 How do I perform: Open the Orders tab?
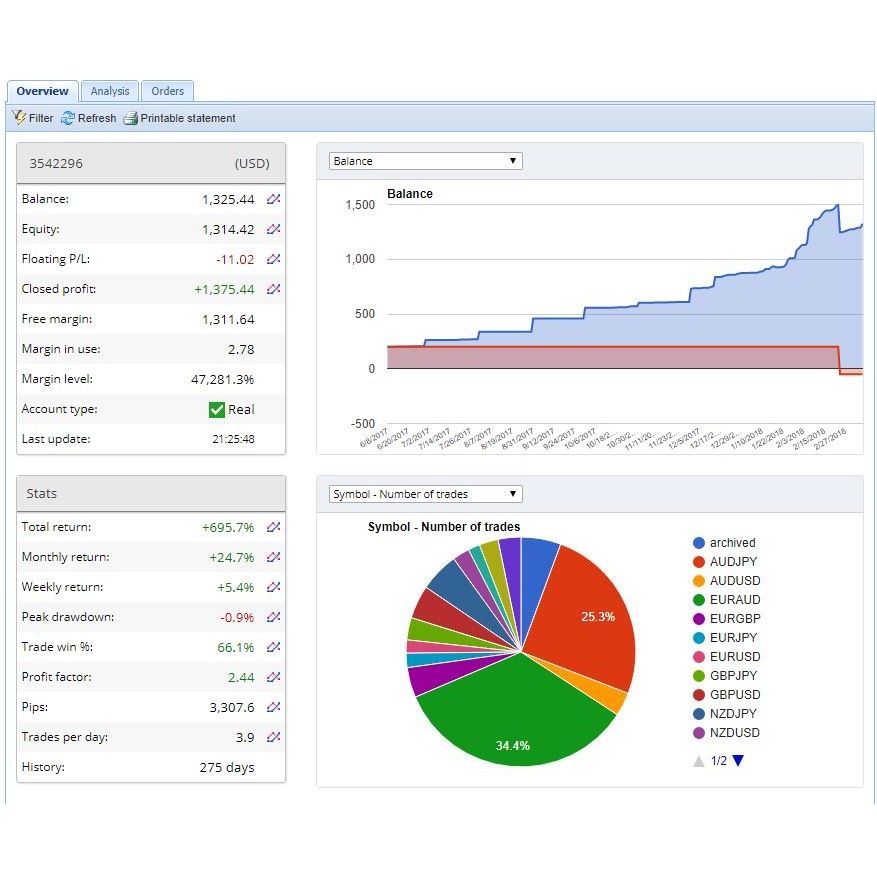[167, 91]
